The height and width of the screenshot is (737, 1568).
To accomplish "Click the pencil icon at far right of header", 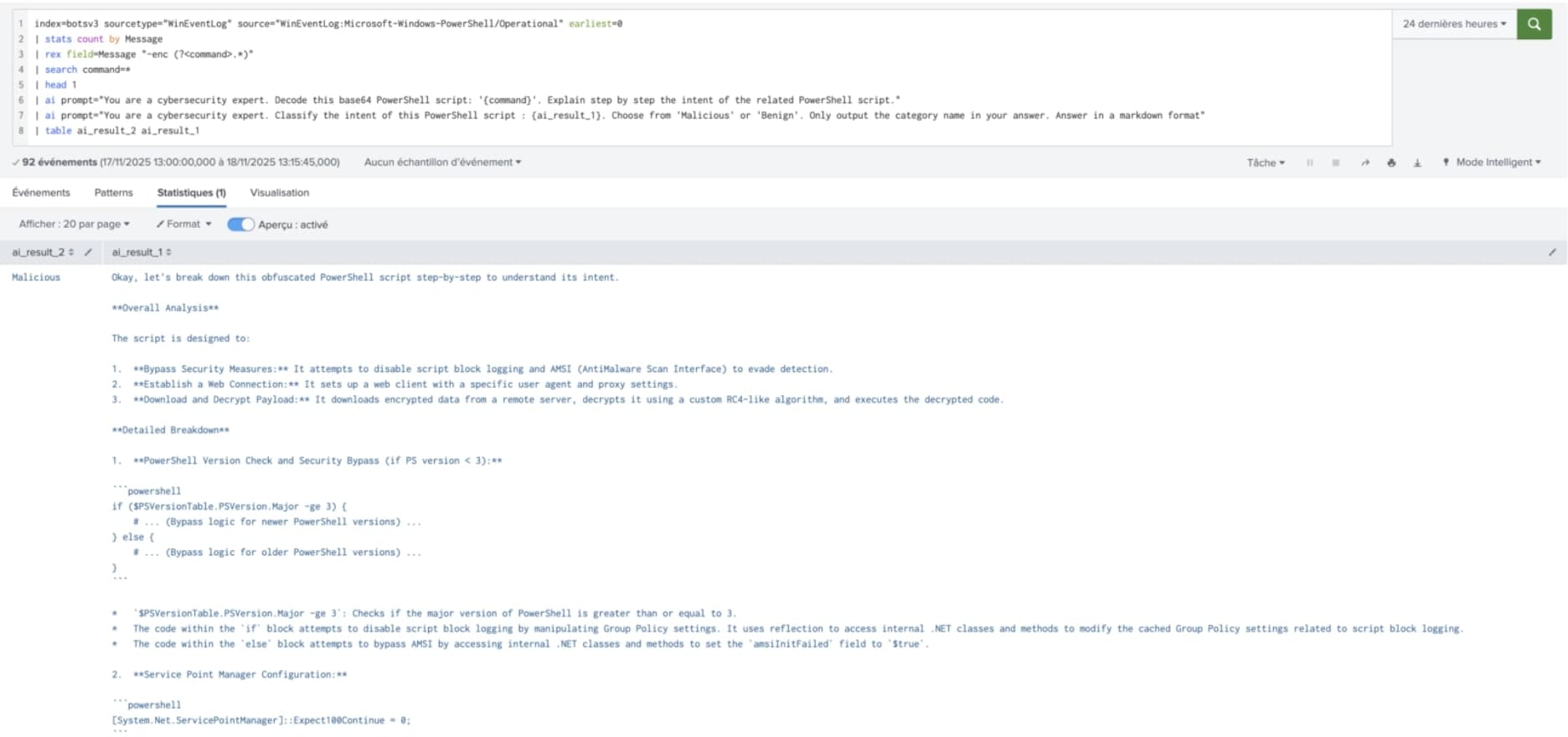I will (x=1552, y=252).
